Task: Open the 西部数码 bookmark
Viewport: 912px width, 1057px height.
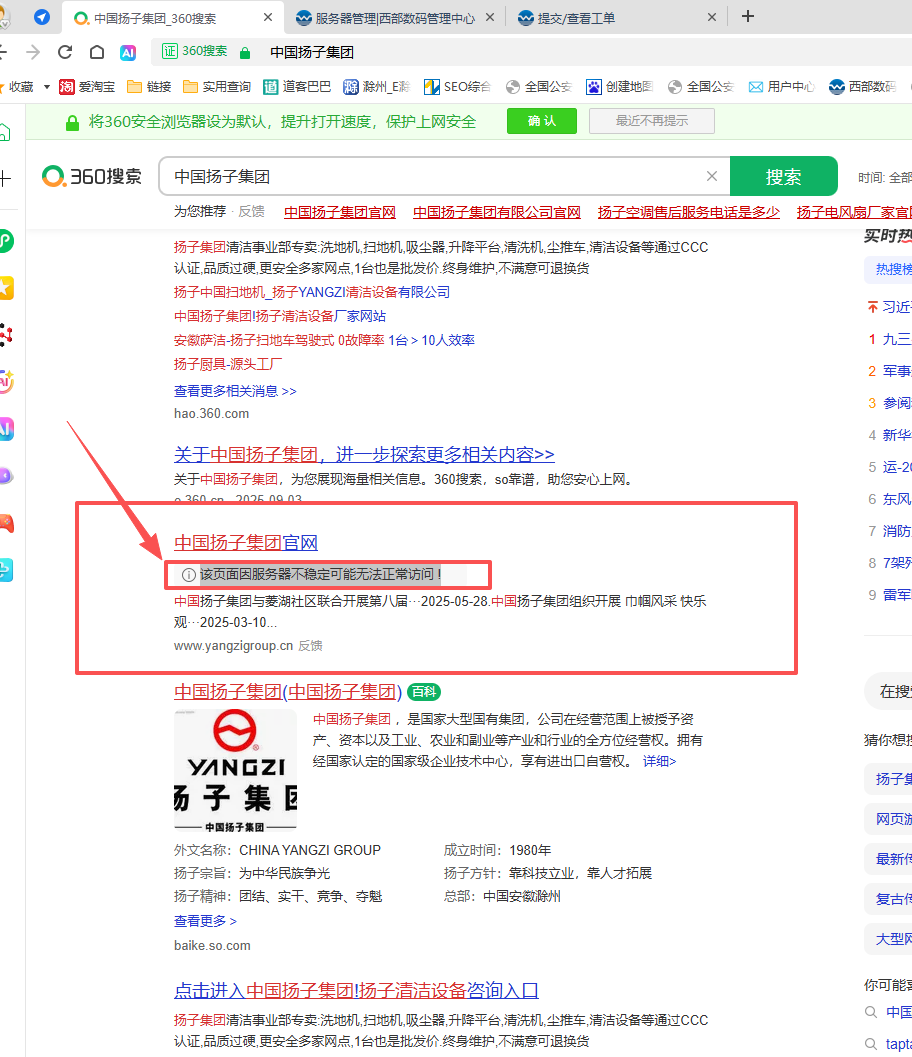Action: (x=862, y=87)
